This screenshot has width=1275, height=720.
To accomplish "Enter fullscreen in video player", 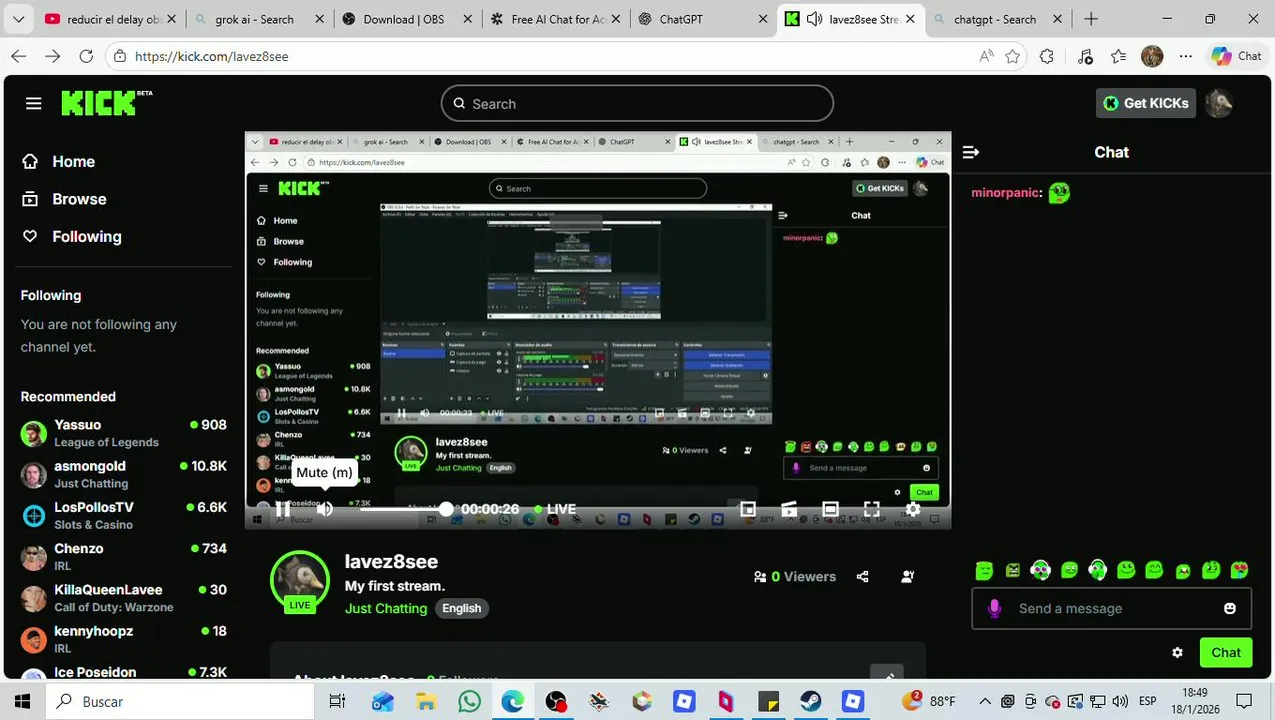I will click(871, 509).
